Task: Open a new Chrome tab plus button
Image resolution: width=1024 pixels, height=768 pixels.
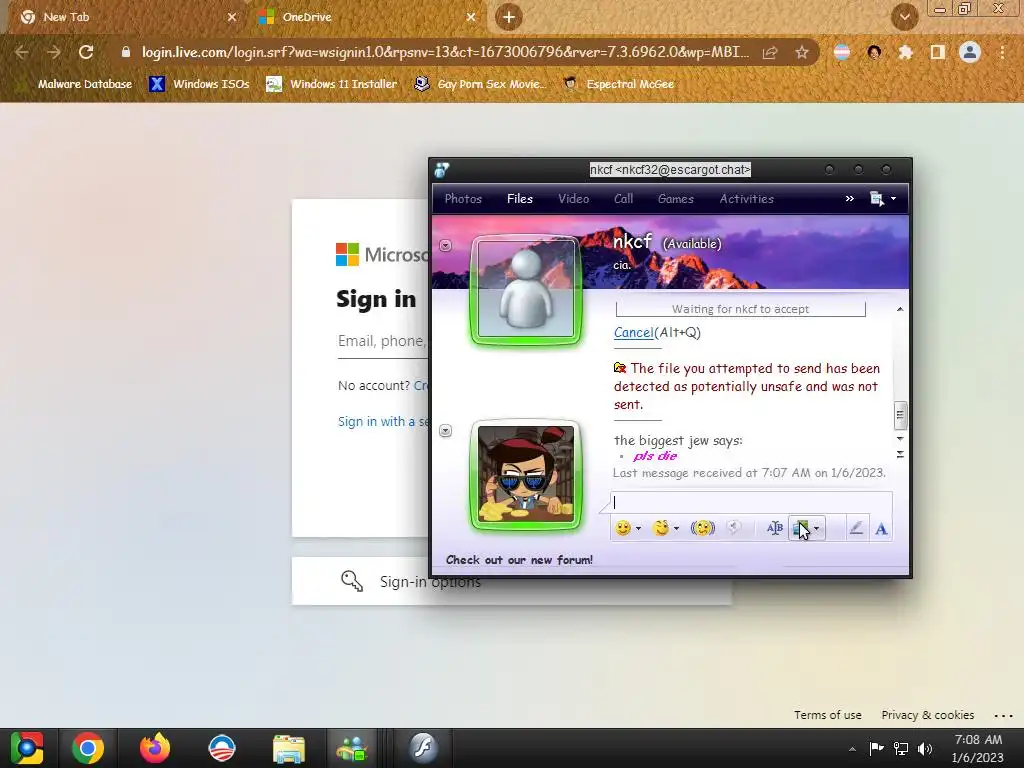Action: [509, 18]
